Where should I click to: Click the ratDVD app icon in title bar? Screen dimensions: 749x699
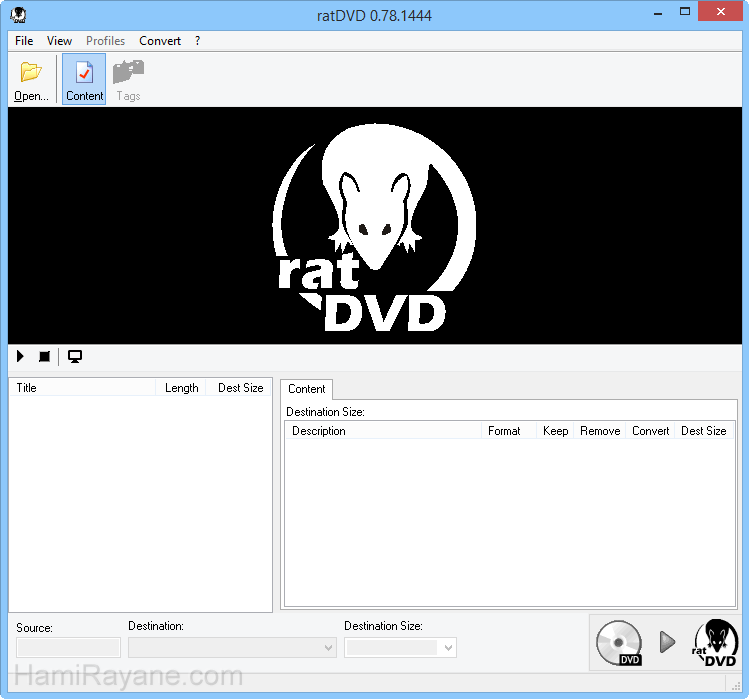click(18, 16)
